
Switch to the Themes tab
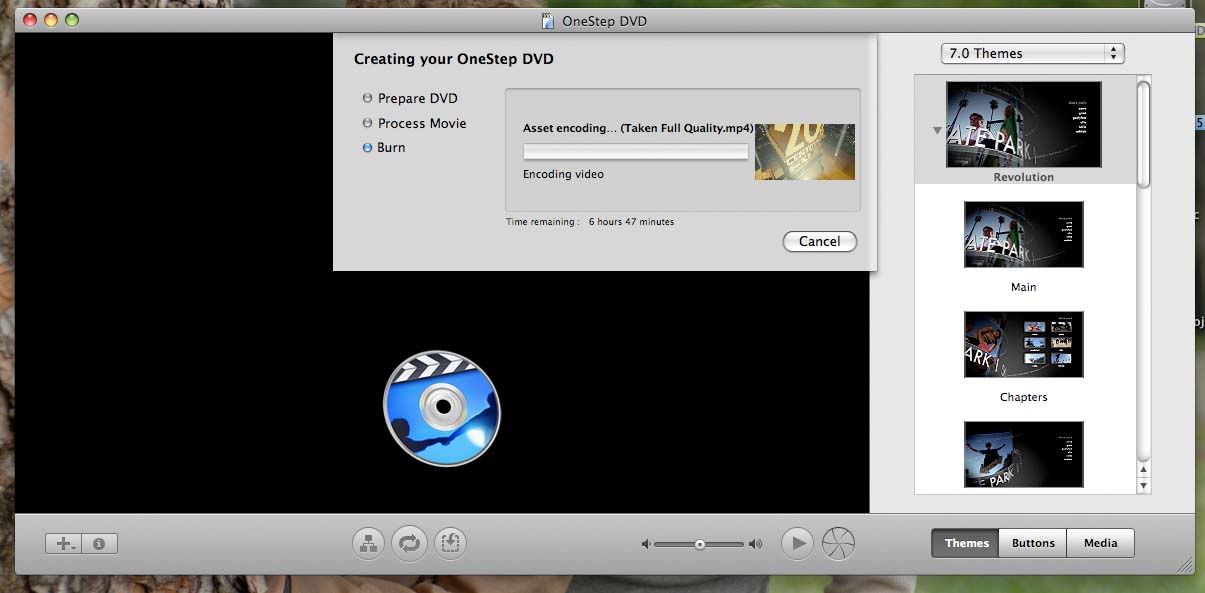(966, 543)
